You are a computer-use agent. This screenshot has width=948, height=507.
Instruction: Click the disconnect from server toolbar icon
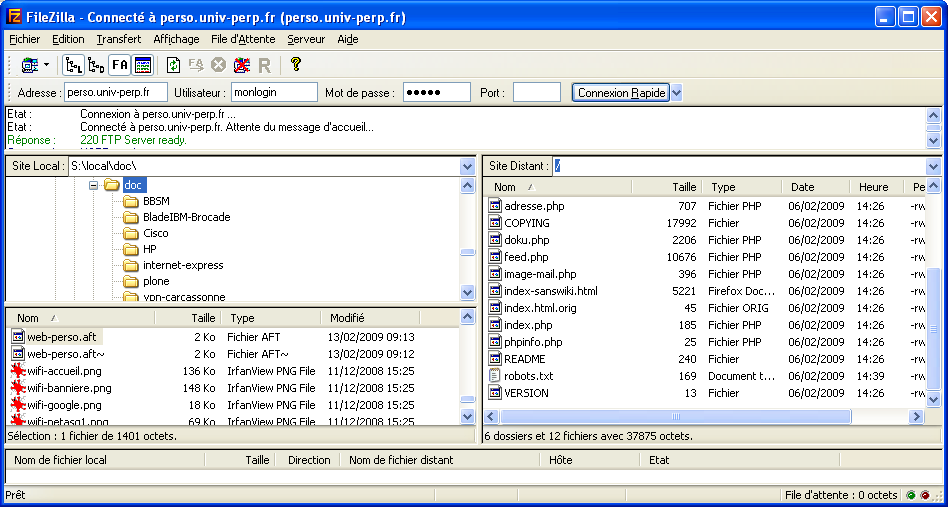coord(241,65)
